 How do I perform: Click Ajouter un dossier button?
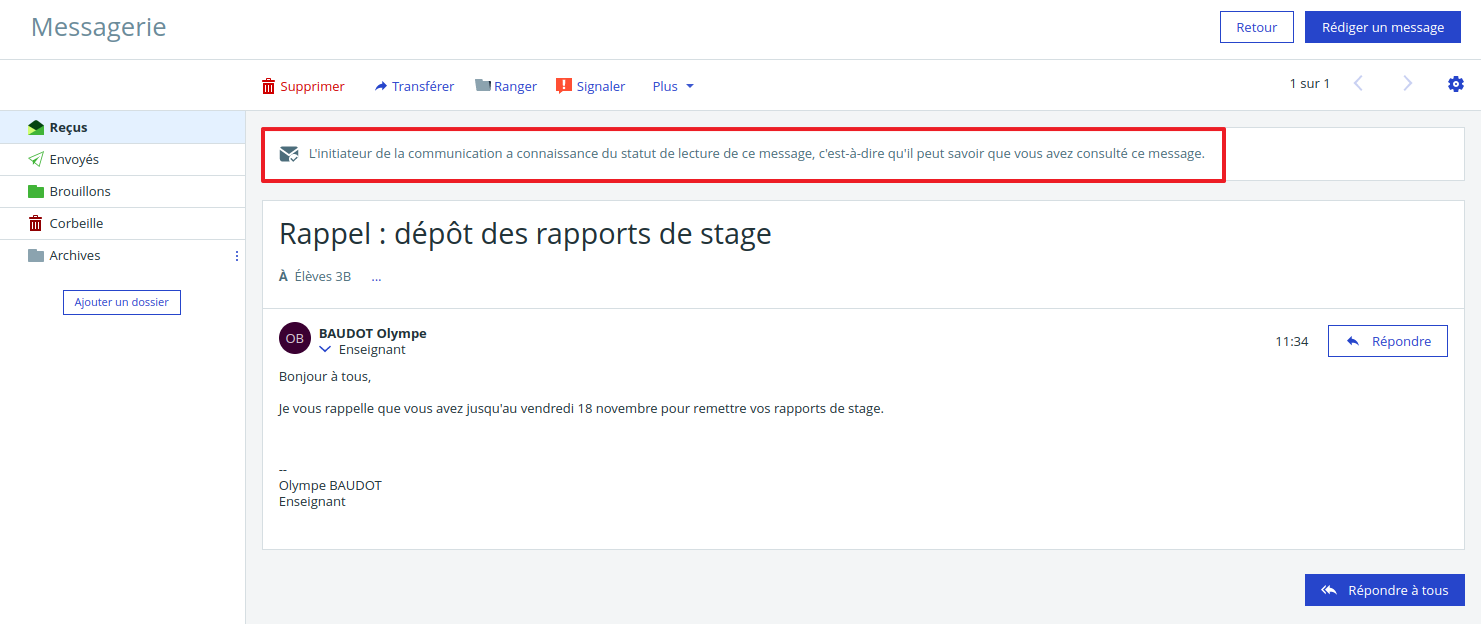coord(122,302)
